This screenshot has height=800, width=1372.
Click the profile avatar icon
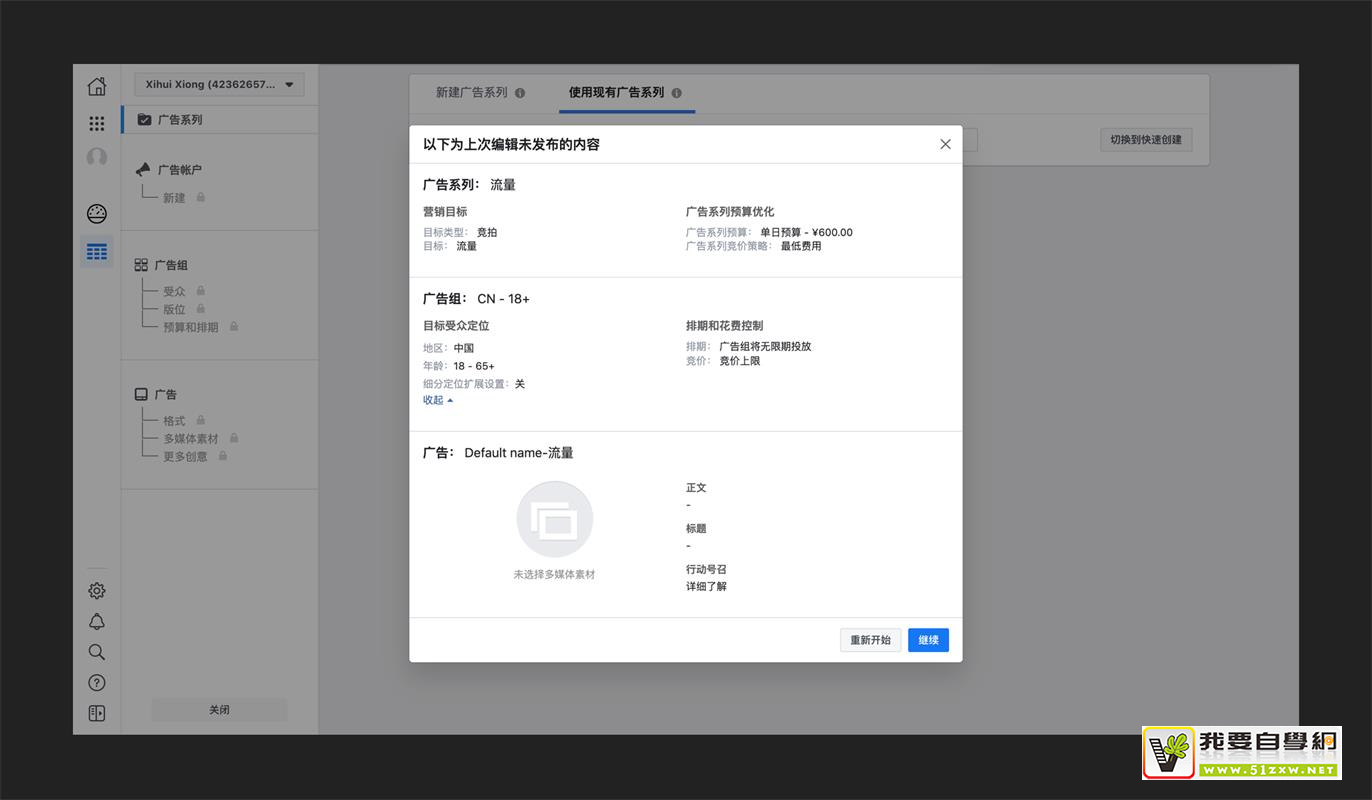(97, 158)
